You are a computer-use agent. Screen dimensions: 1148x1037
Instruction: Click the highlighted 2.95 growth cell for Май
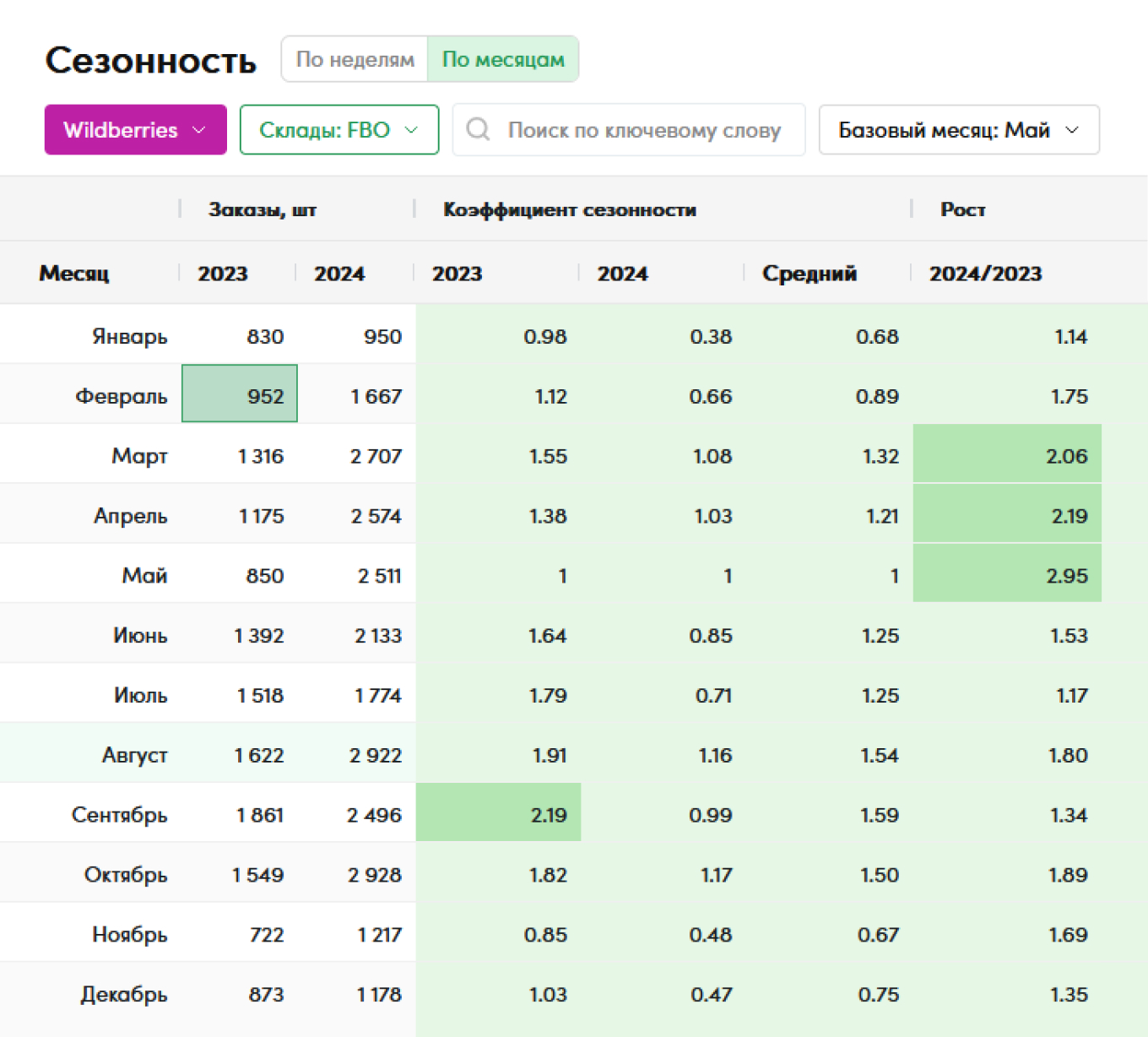click(x=1007, y=575)
